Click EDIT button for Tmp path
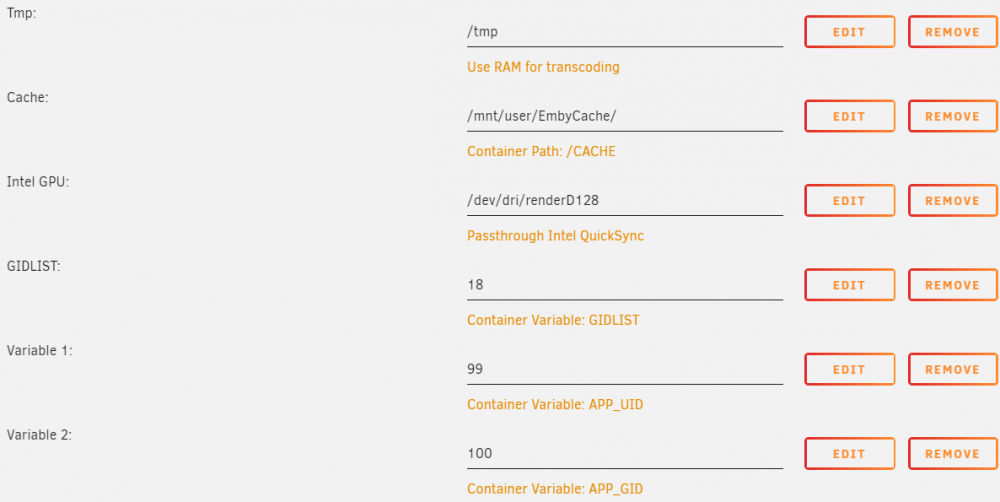The height and width of the screenshot is (502, 1000). coord(849,32)
